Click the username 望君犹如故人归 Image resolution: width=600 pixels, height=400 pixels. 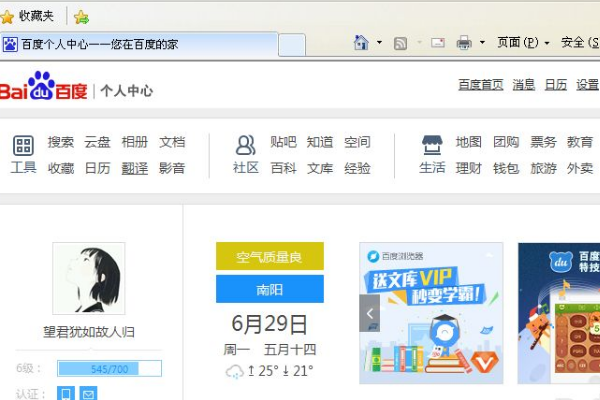click(89, 332)
